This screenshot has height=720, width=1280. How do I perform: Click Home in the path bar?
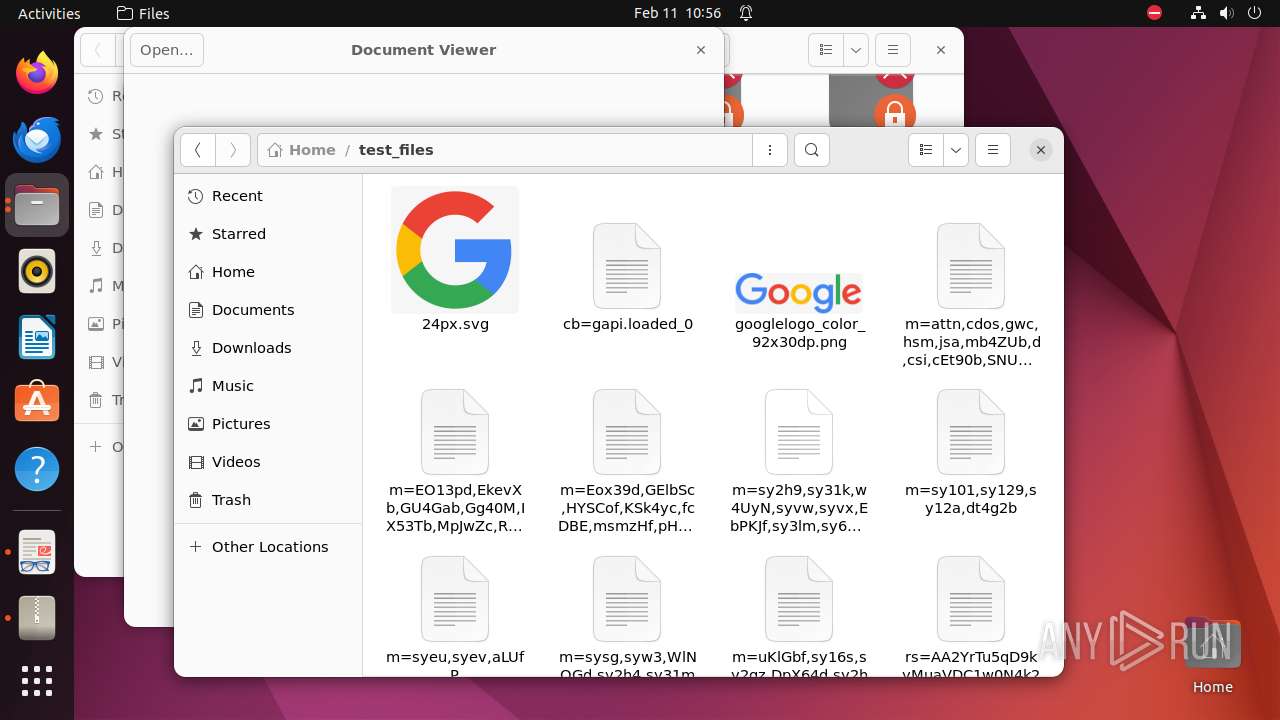pyautogui.click(x=302, y=150)
